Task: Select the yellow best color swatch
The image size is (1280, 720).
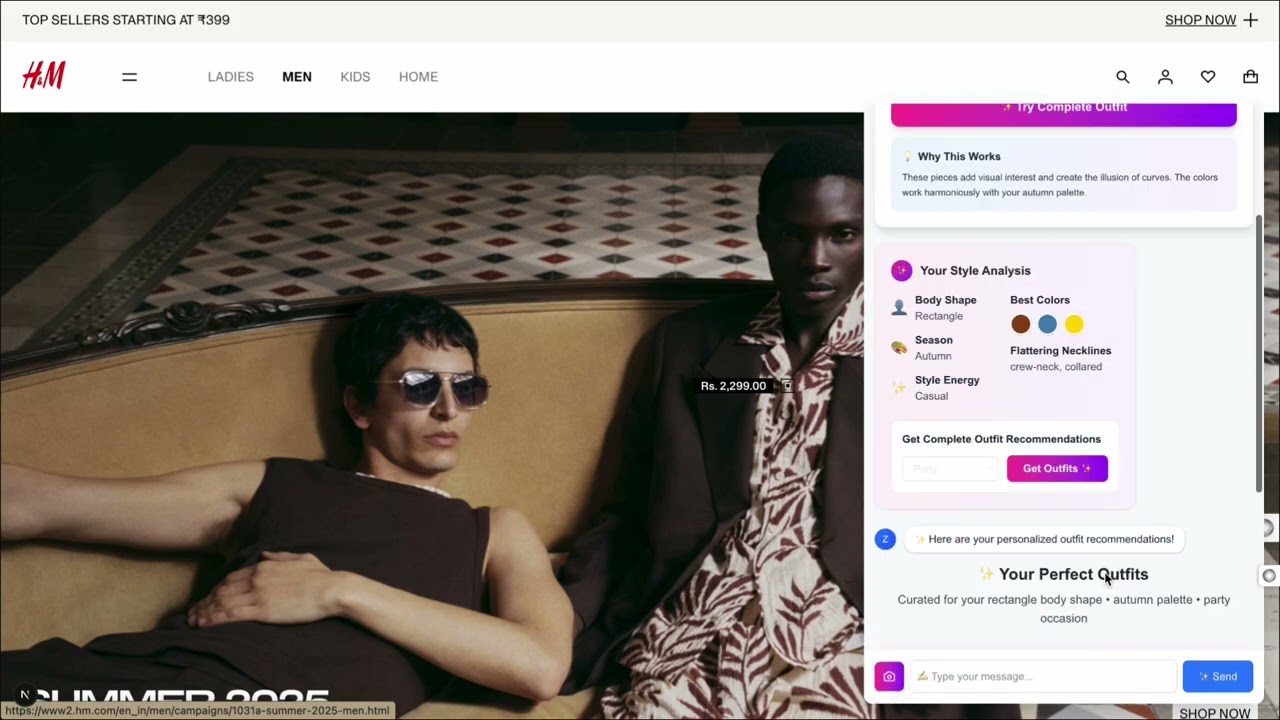Action: coord(1074,324)
